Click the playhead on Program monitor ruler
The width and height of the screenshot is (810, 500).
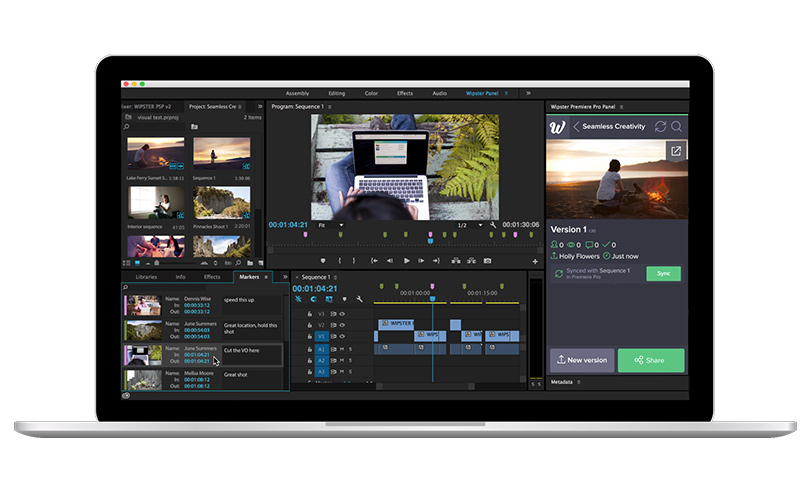430,241
